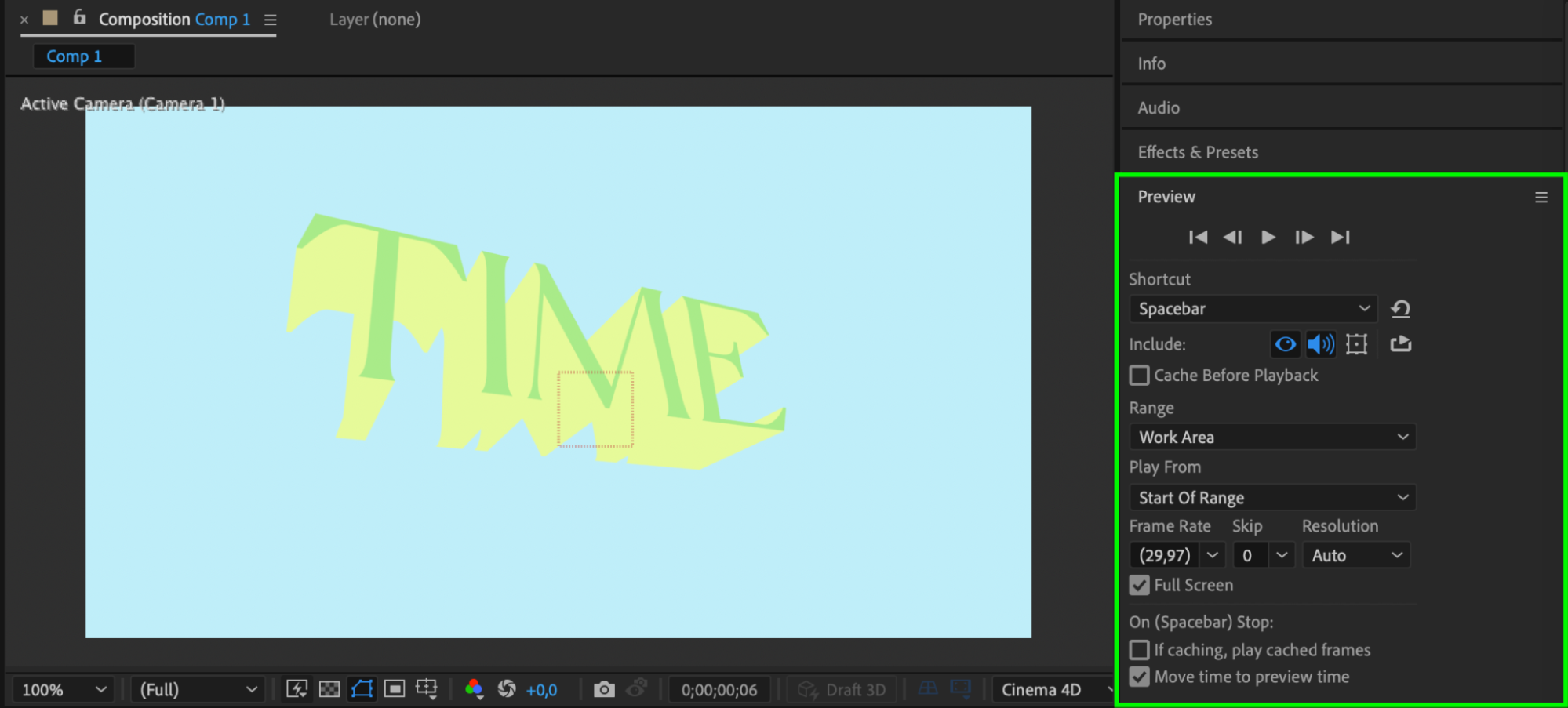Toggle the Include overlays and layer controls icon
1568x708 pixels.
click(1356, 344)
